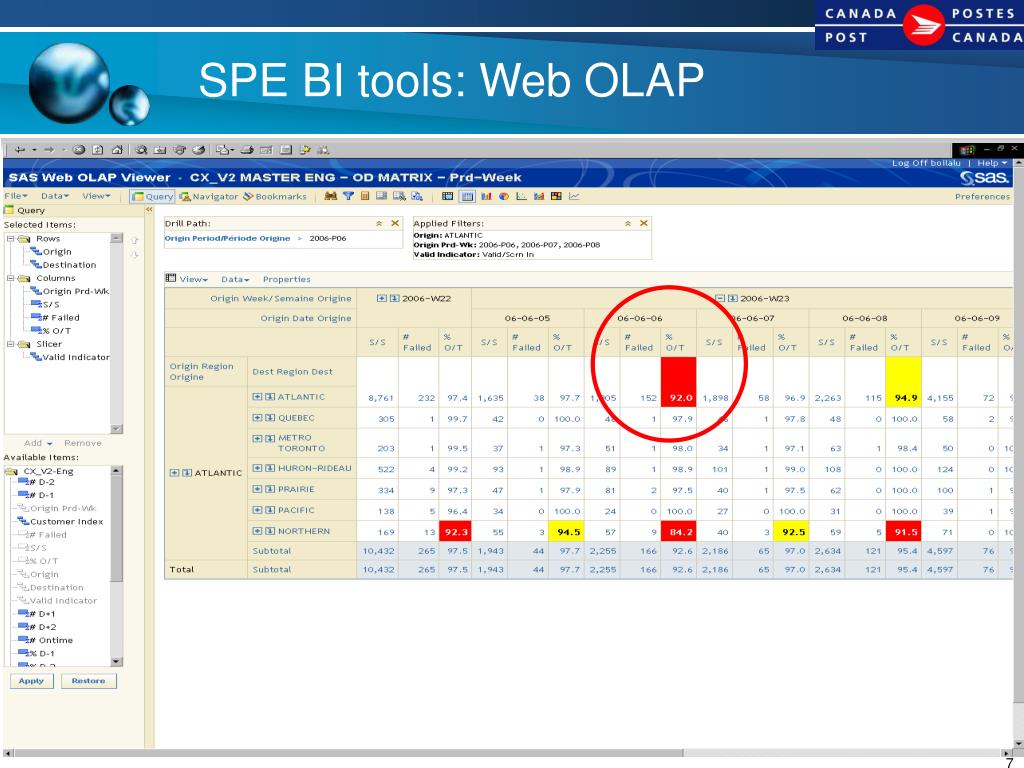Switch to scatter plot view icon

tap(521, 196)
